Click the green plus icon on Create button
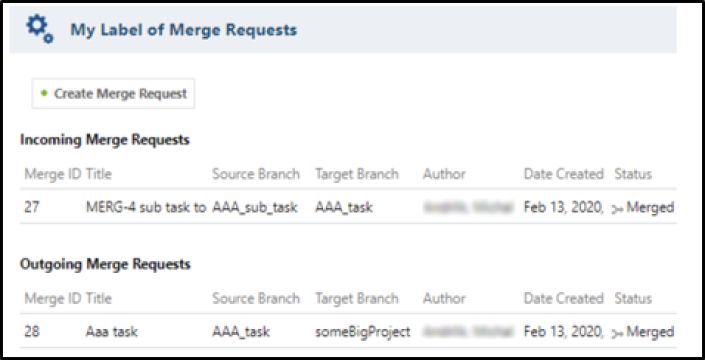 (x=44, y=93)
